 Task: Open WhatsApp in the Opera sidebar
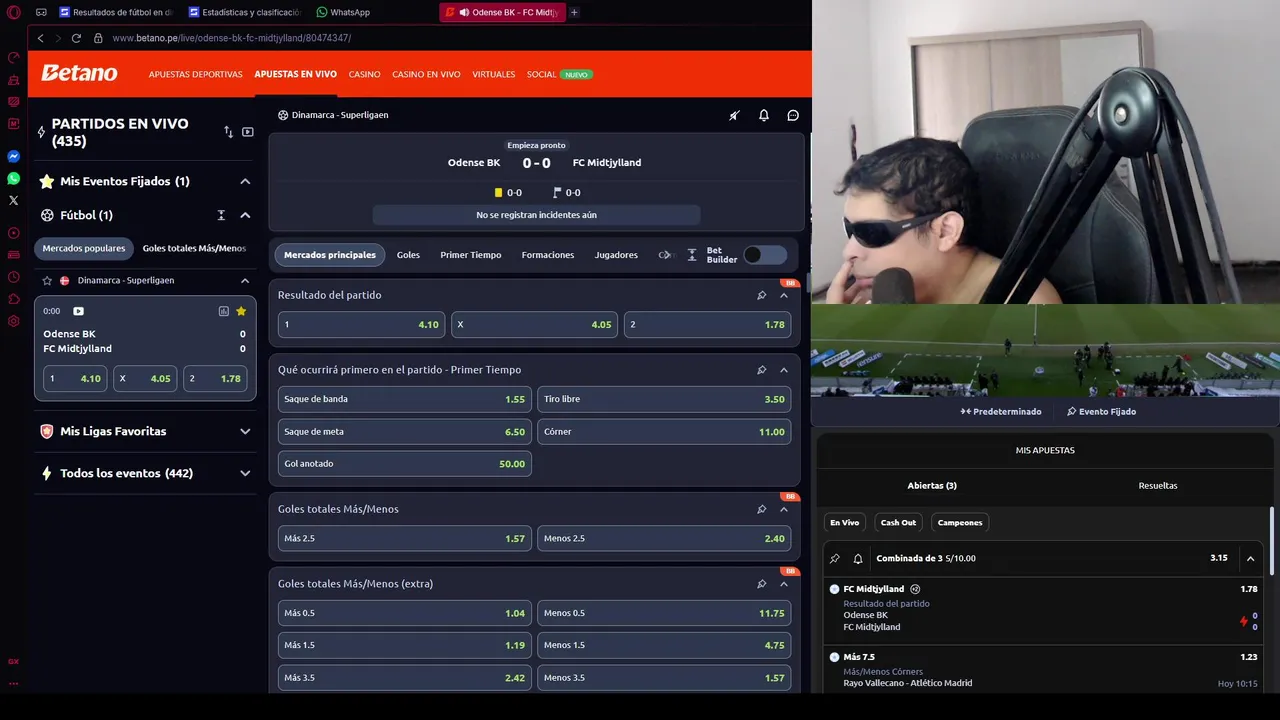click(14, 179)
